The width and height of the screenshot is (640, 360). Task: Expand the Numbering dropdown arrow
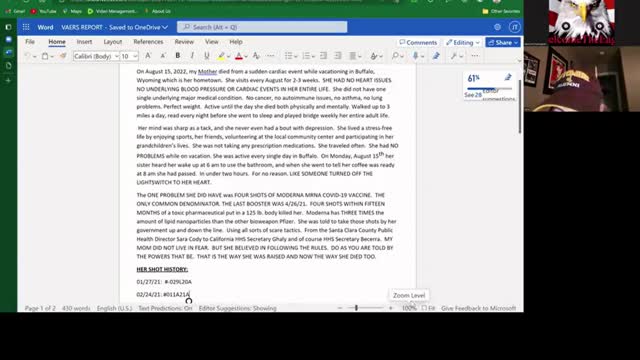(313, 56)
